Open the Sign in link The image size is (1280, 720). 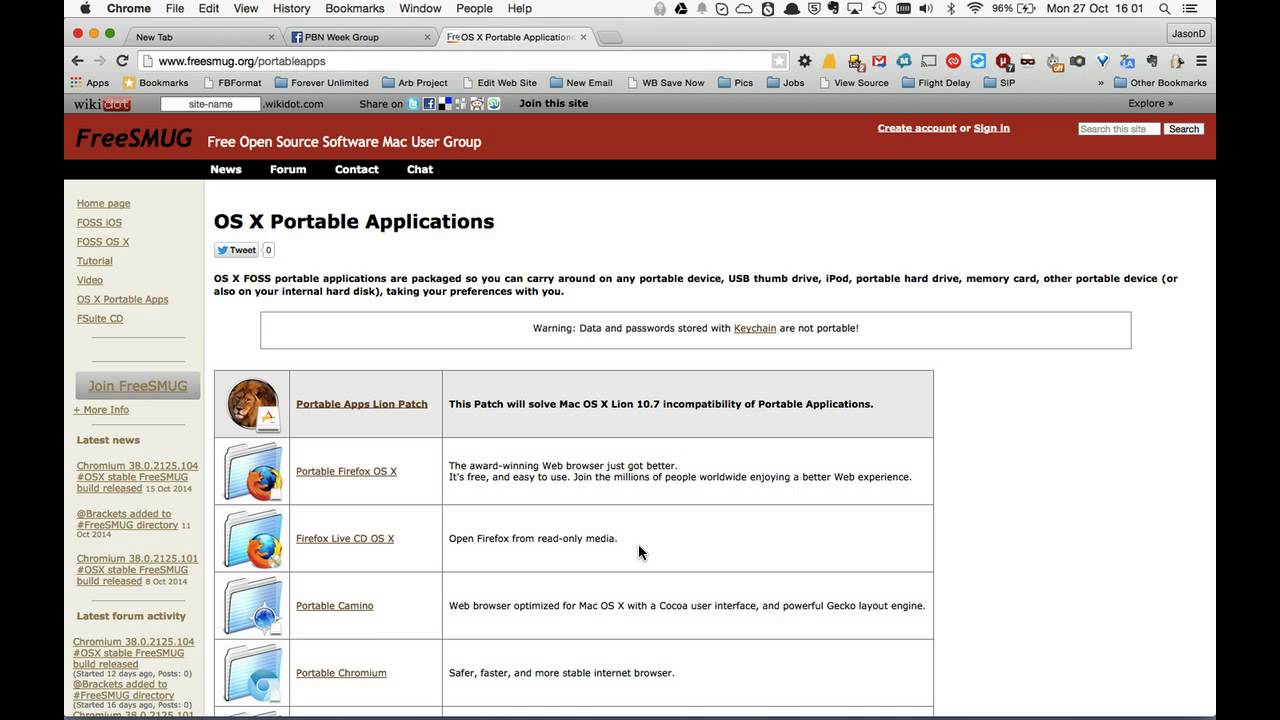click(x=991, y=128)
